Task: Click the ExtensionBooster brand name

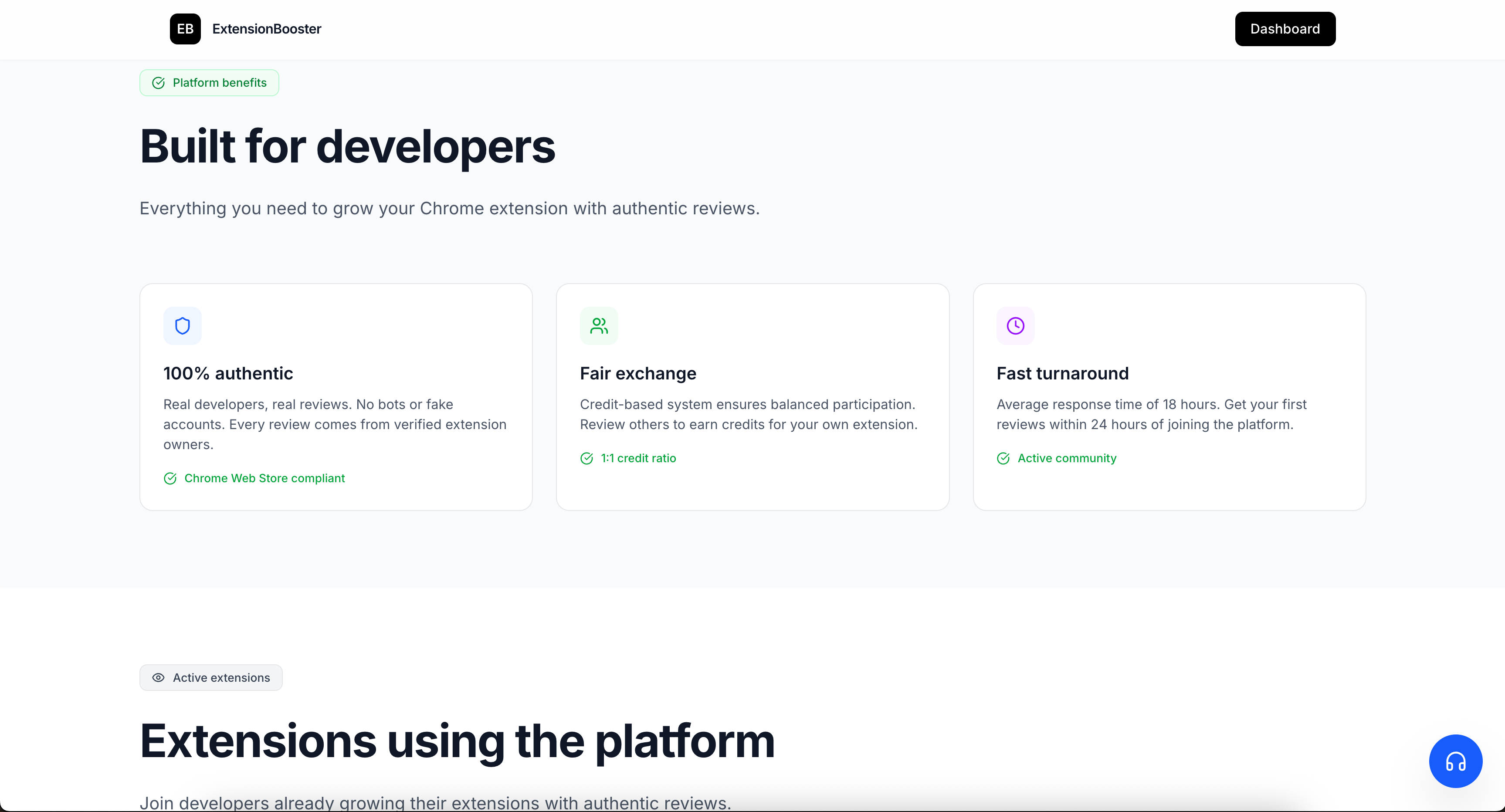Action: point(266,29)
